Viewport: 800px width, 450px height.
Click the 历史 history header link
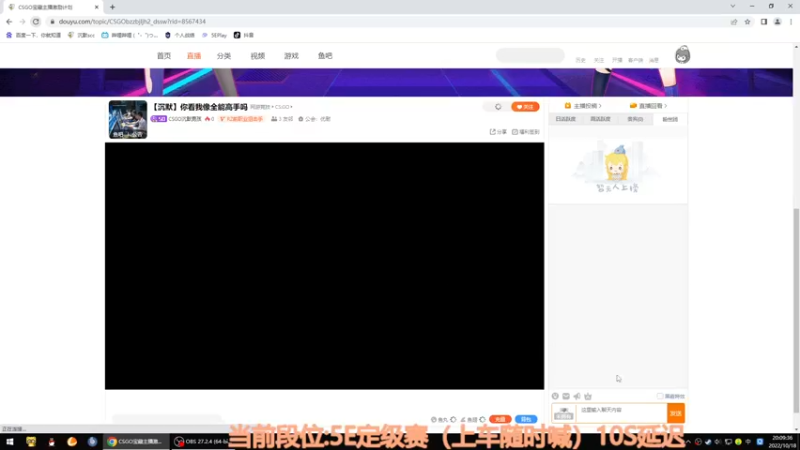[581, 60]
